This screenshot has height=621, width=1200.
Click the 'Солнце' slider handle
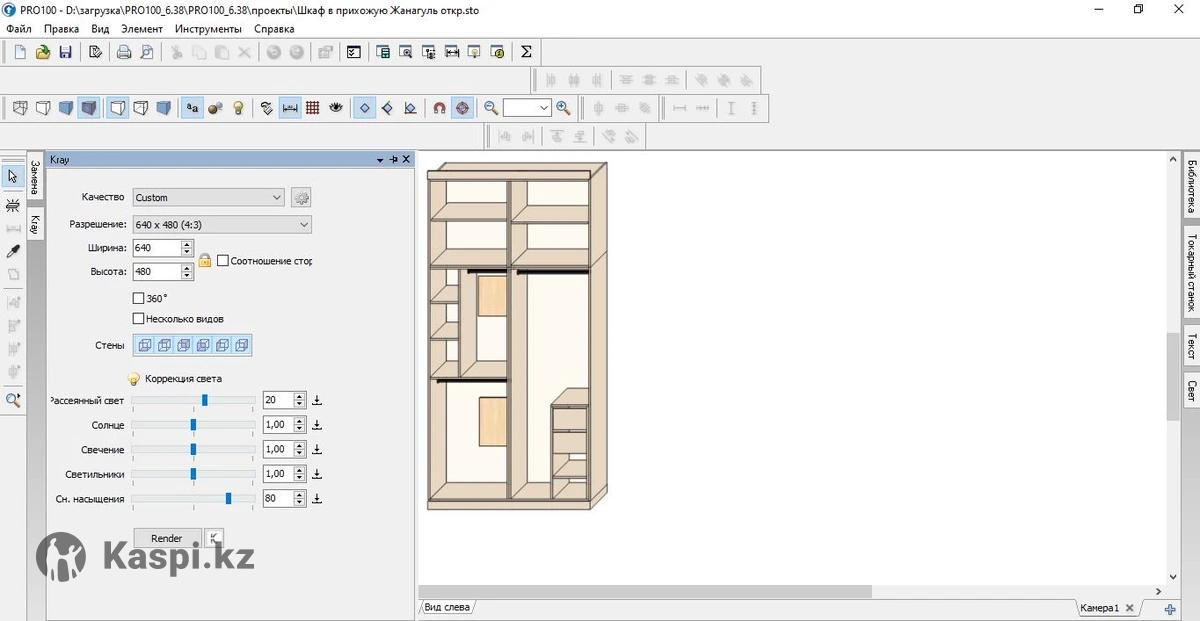(x=193, y=425)
